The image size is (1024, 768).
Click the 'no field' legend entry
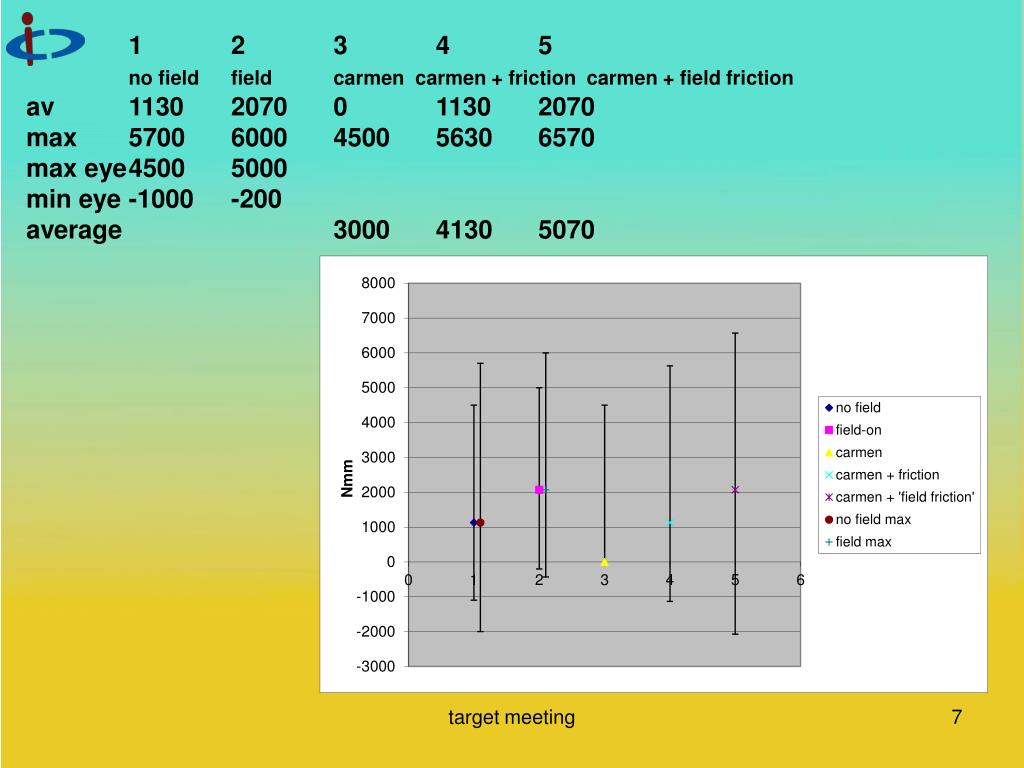point(852,408)
